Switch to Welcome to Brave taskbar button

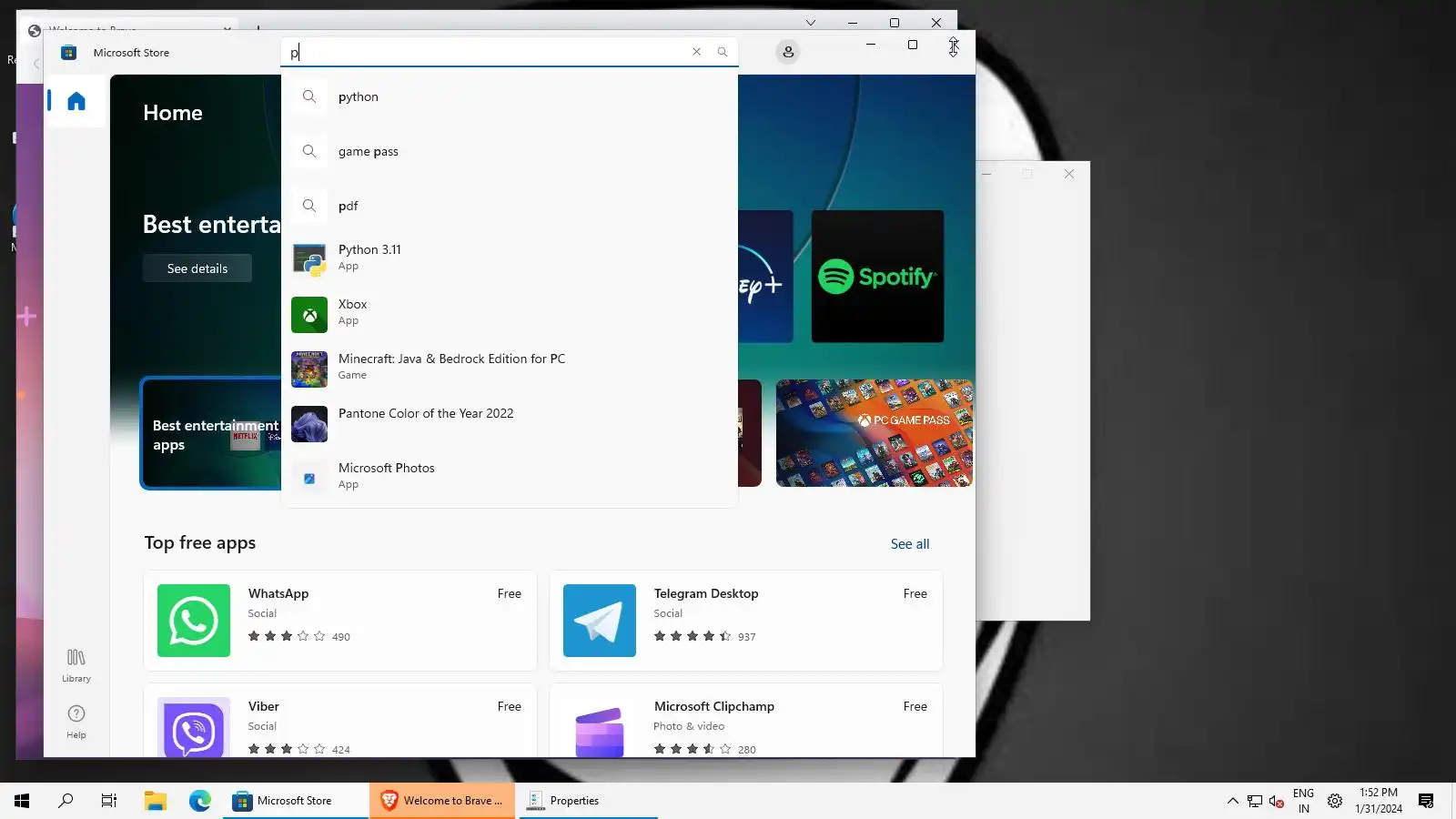[x=442, y=801]
